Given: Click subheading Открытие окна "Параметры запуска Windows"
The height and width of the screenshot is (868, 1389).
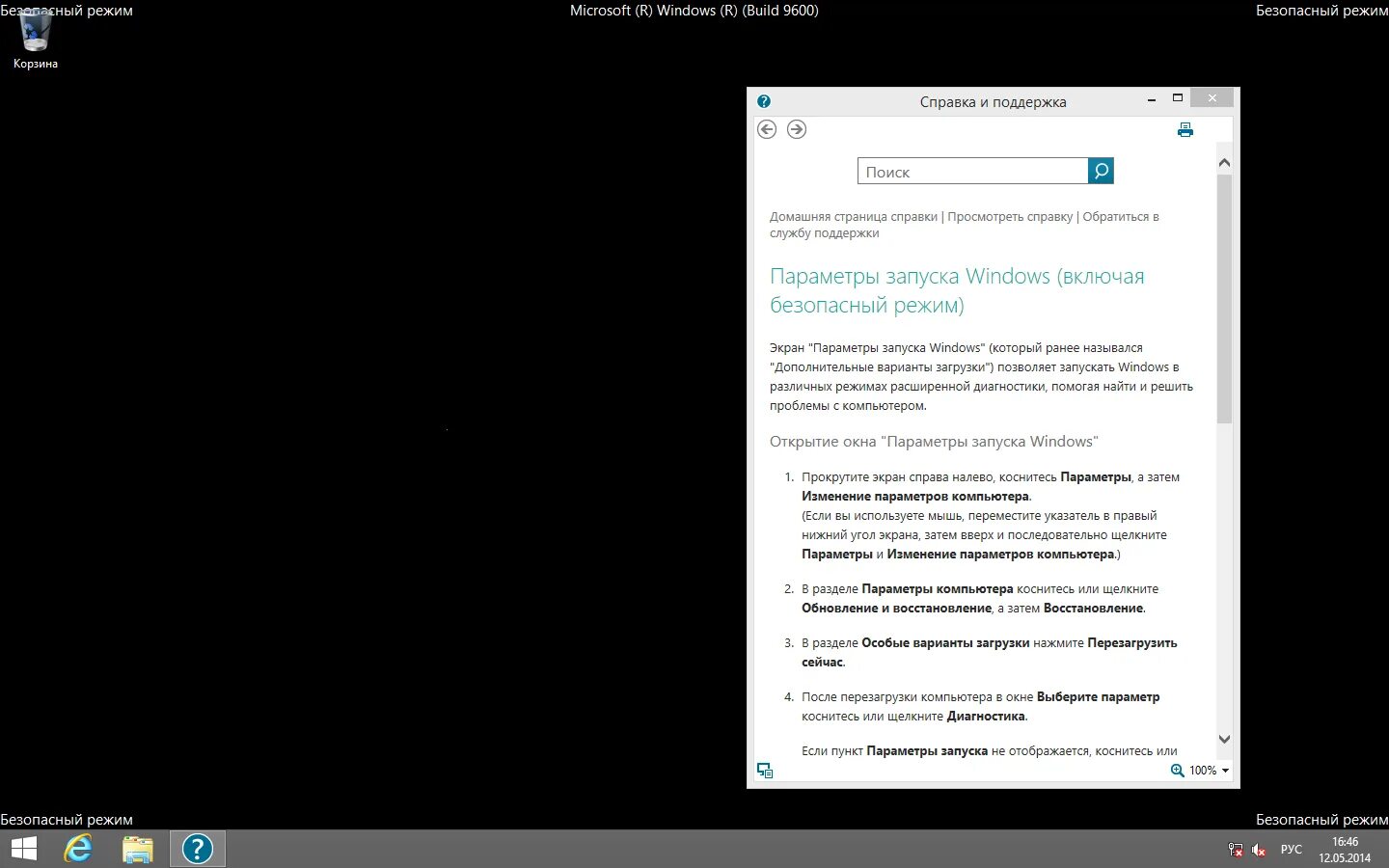Looking at the screenshot, I should point(934,442).
